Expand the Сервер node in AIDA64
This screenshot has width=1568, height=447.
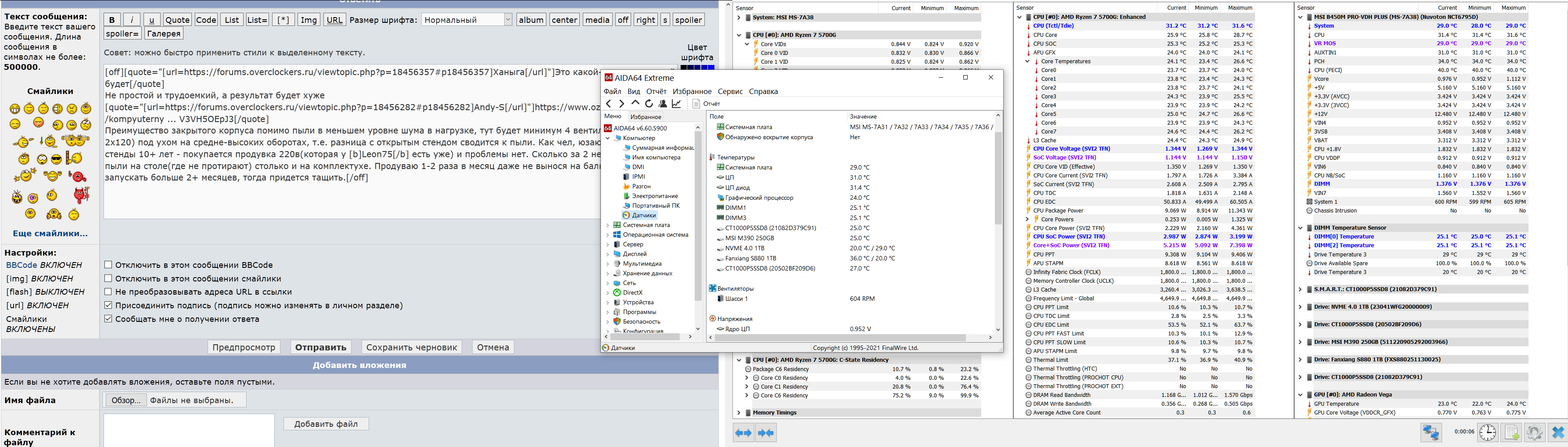click(607, 245)
